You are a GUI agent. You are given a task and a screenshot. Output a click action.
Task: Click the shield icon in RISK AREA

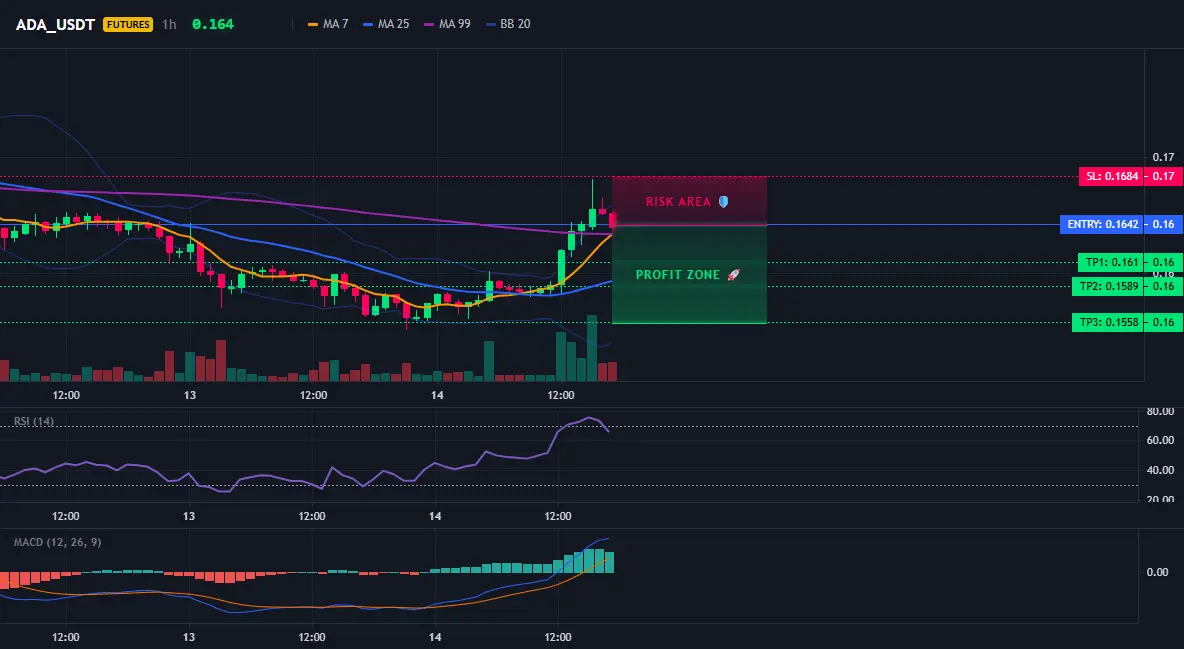click(x=723, y=202)
